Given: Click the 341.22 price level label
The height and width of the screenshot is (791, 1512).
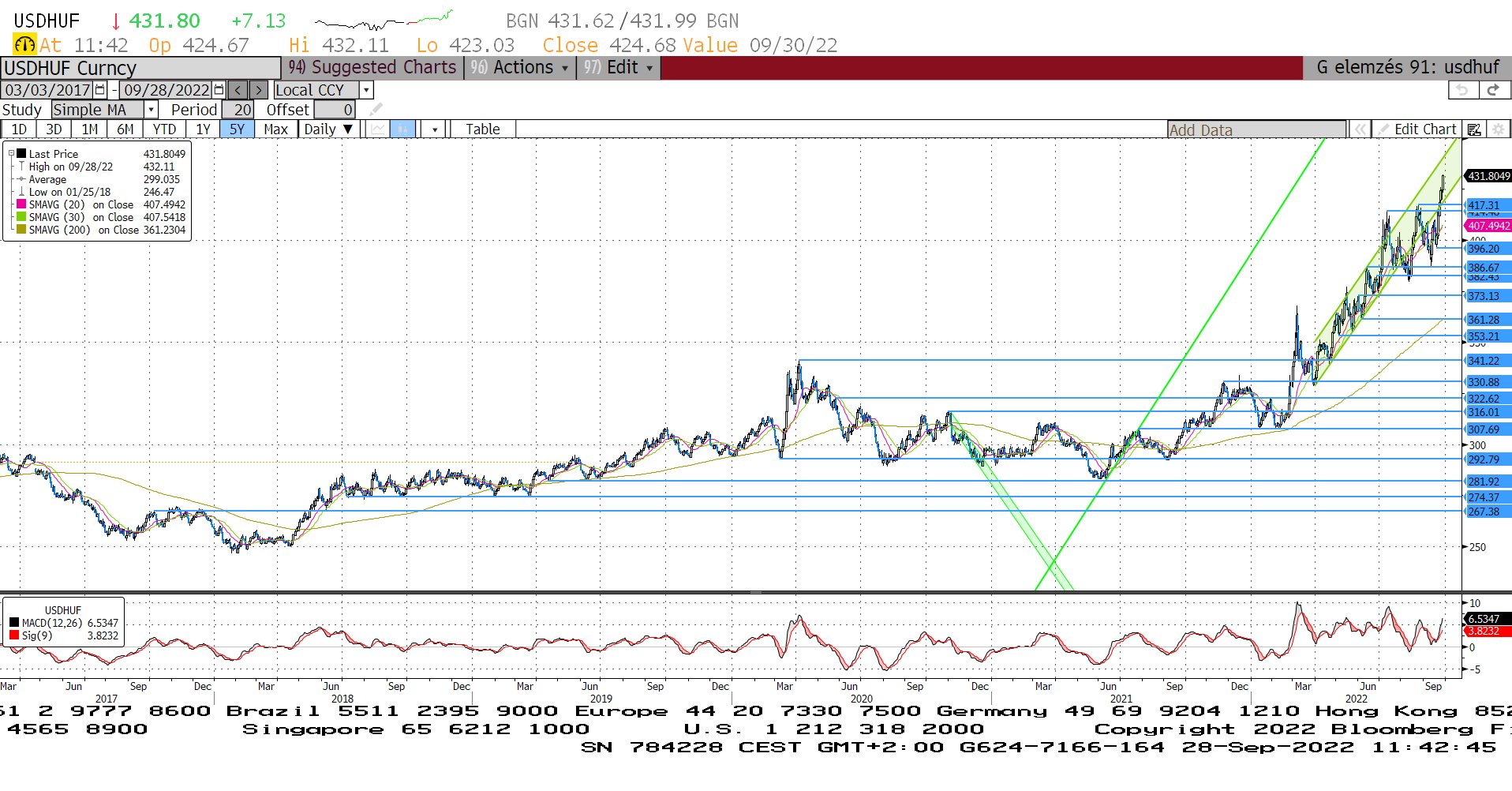Looking at the screenshot, I should coord(1488,361).
